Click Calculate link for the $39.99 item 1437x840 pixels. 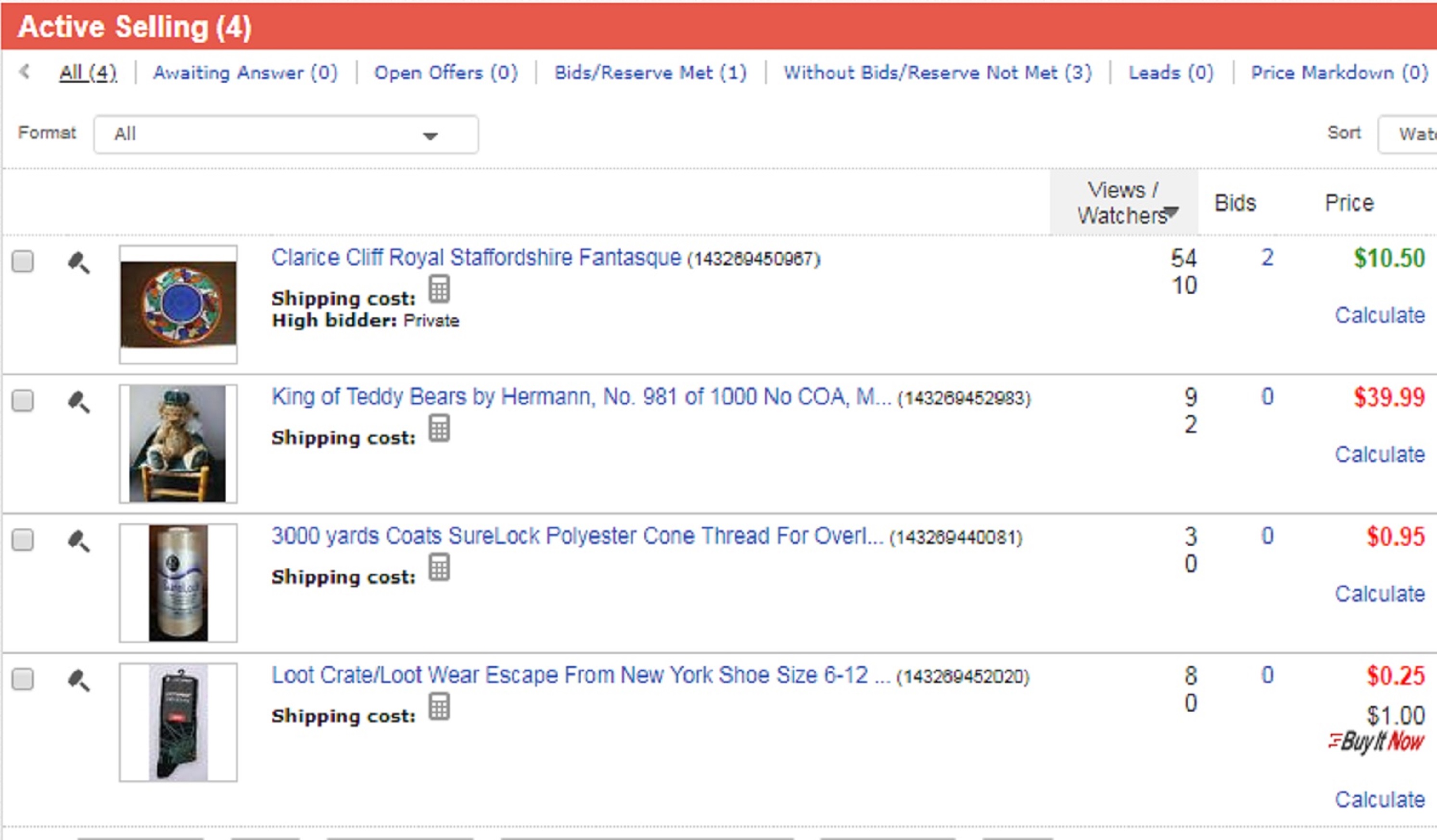pyautogui.click(x=1380, y=454)
